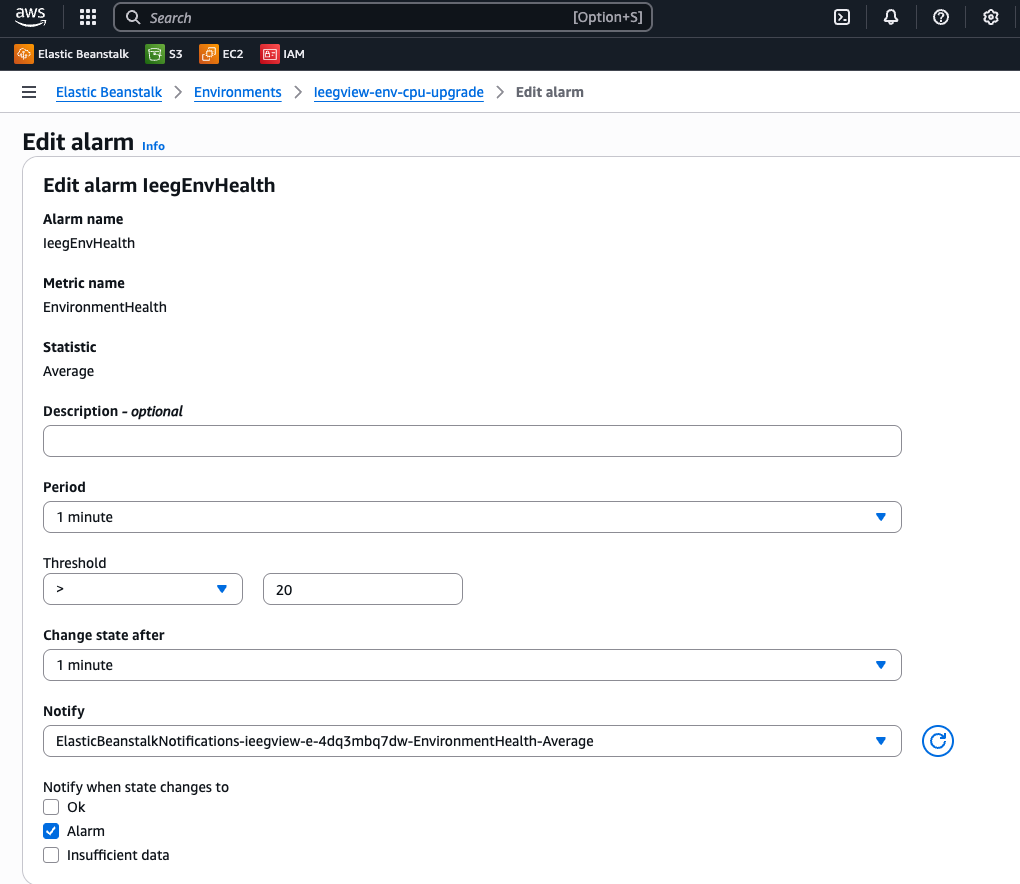Open IAM favorite shortcut
This screenshot has width=1020, height=884.
pos(282,54)
